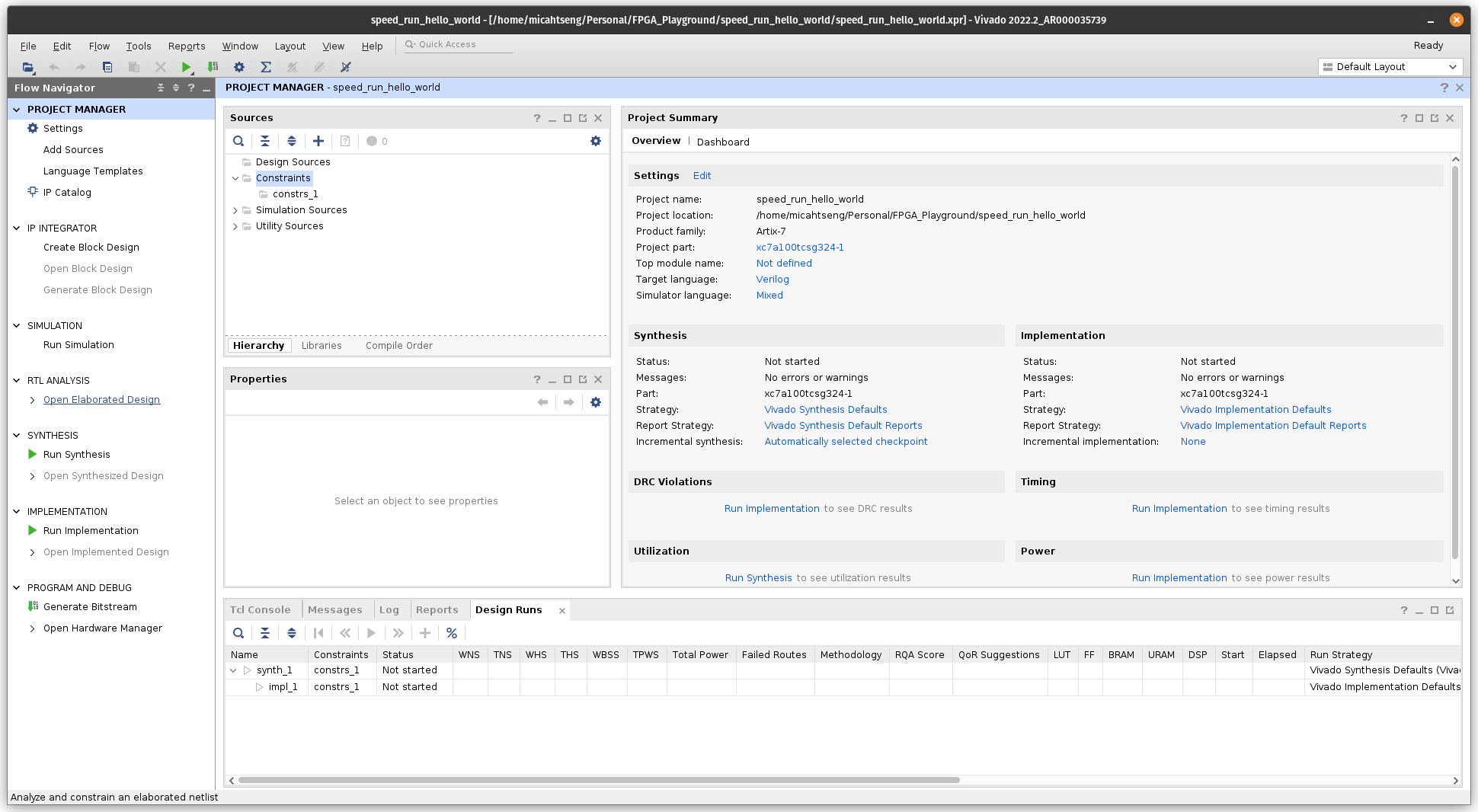Click the search icon in Design Runs toolbar
This screenshot has width=1478, height=812.
pos(238,633)
